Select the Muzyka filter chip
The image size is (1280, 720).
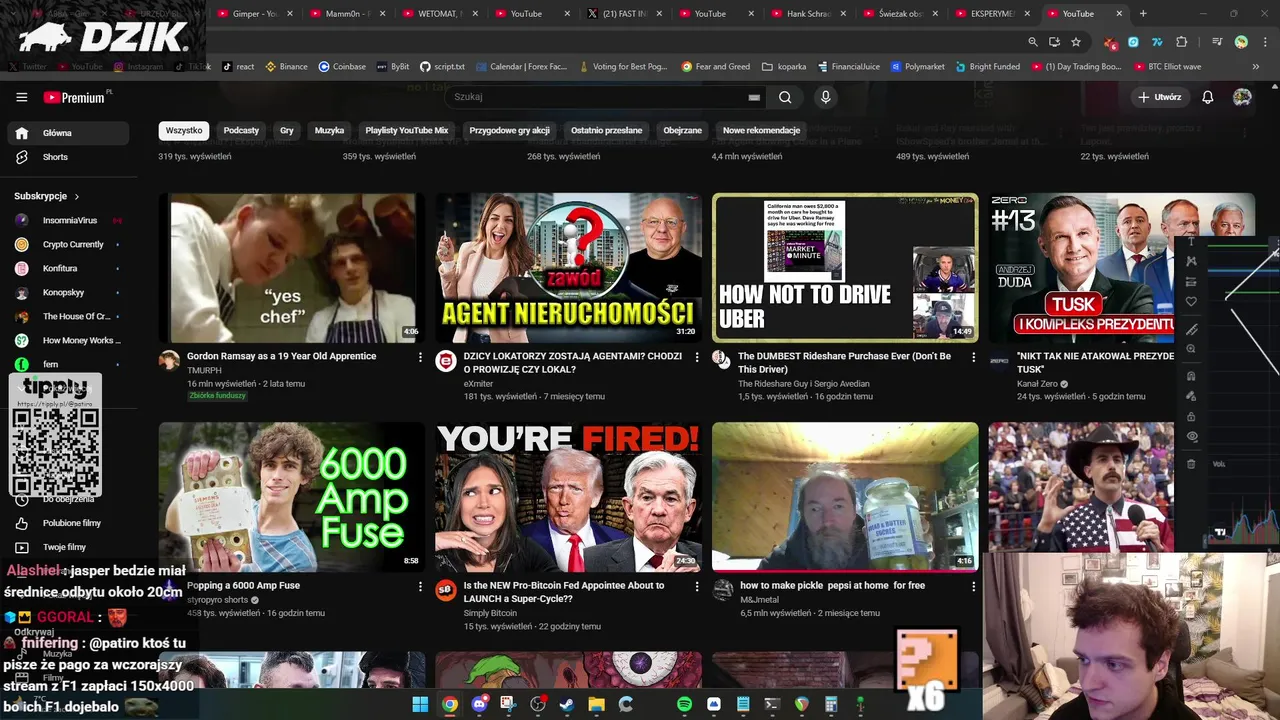click(329, 130)
